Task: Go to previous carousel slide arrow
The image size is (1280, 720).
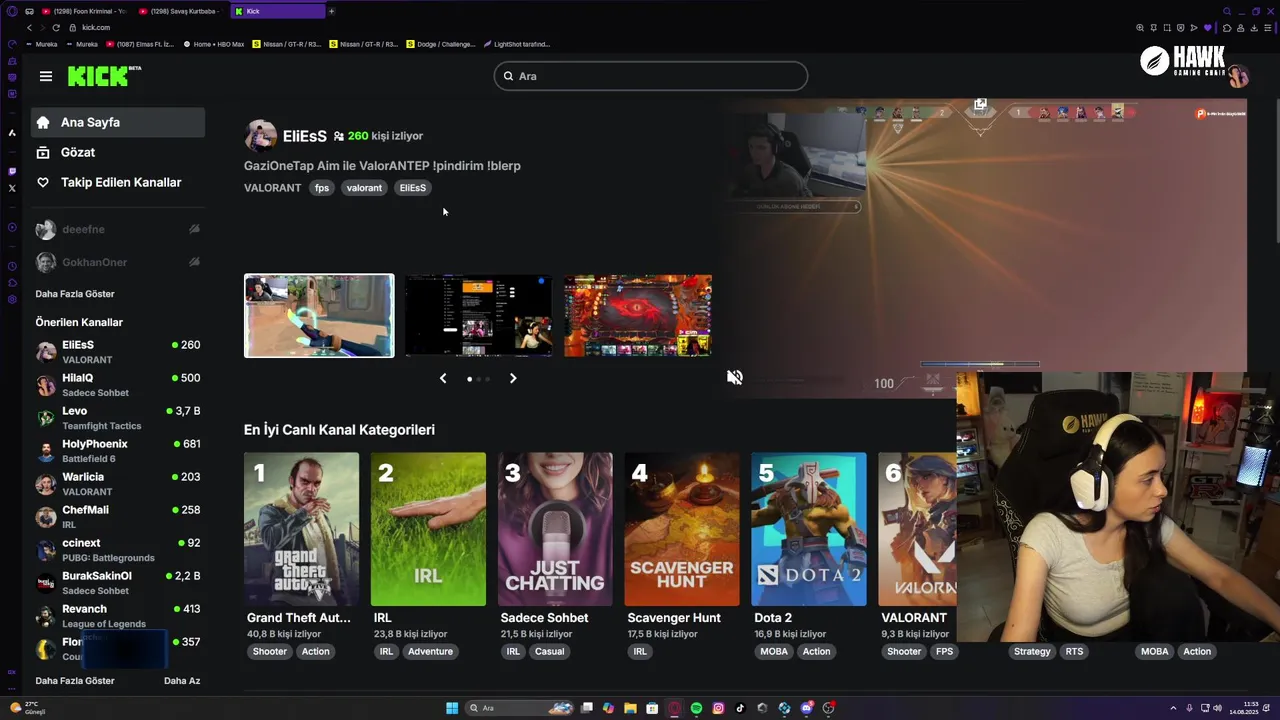Action: tap(443, 378)
